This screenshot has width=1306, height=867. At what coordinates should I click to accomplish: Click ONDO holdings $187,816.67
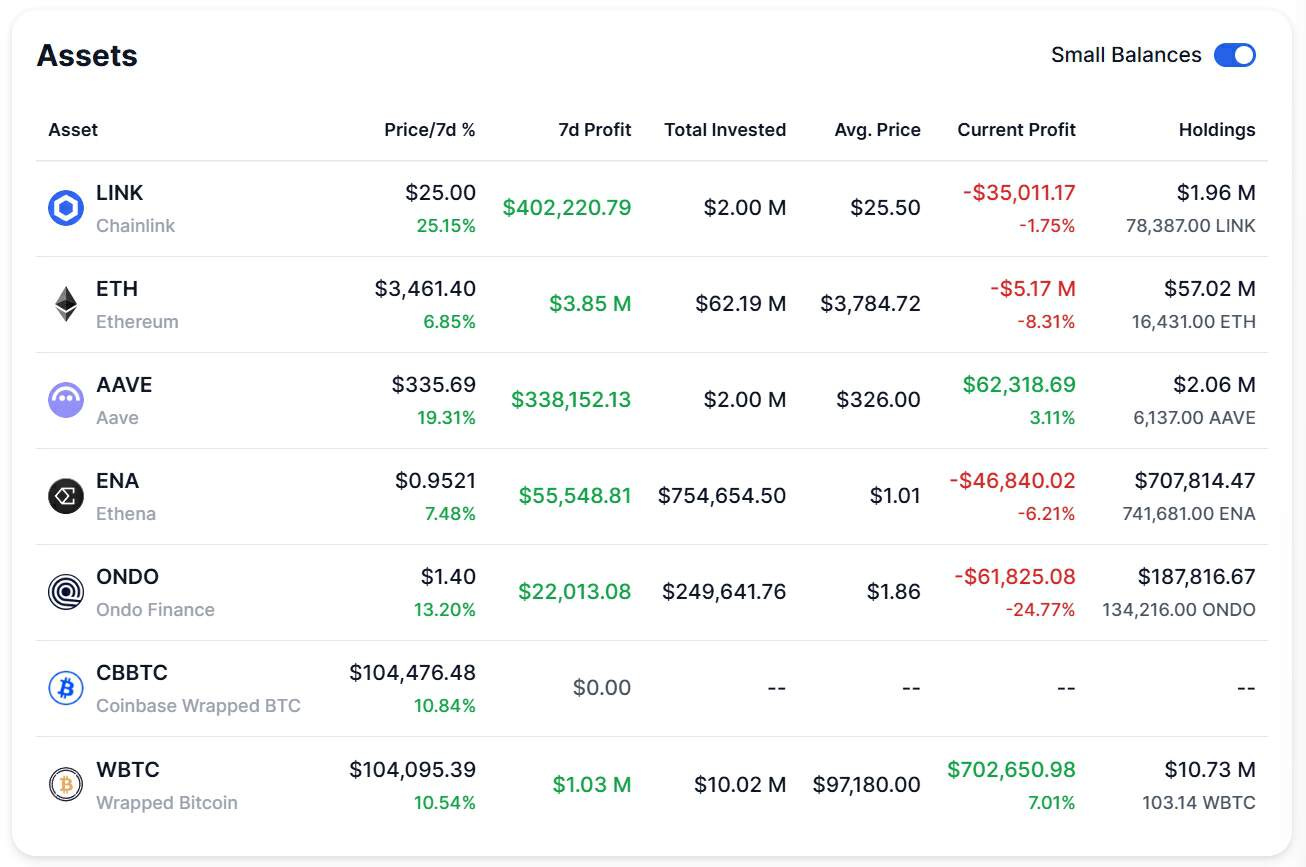coord(1197,577)
